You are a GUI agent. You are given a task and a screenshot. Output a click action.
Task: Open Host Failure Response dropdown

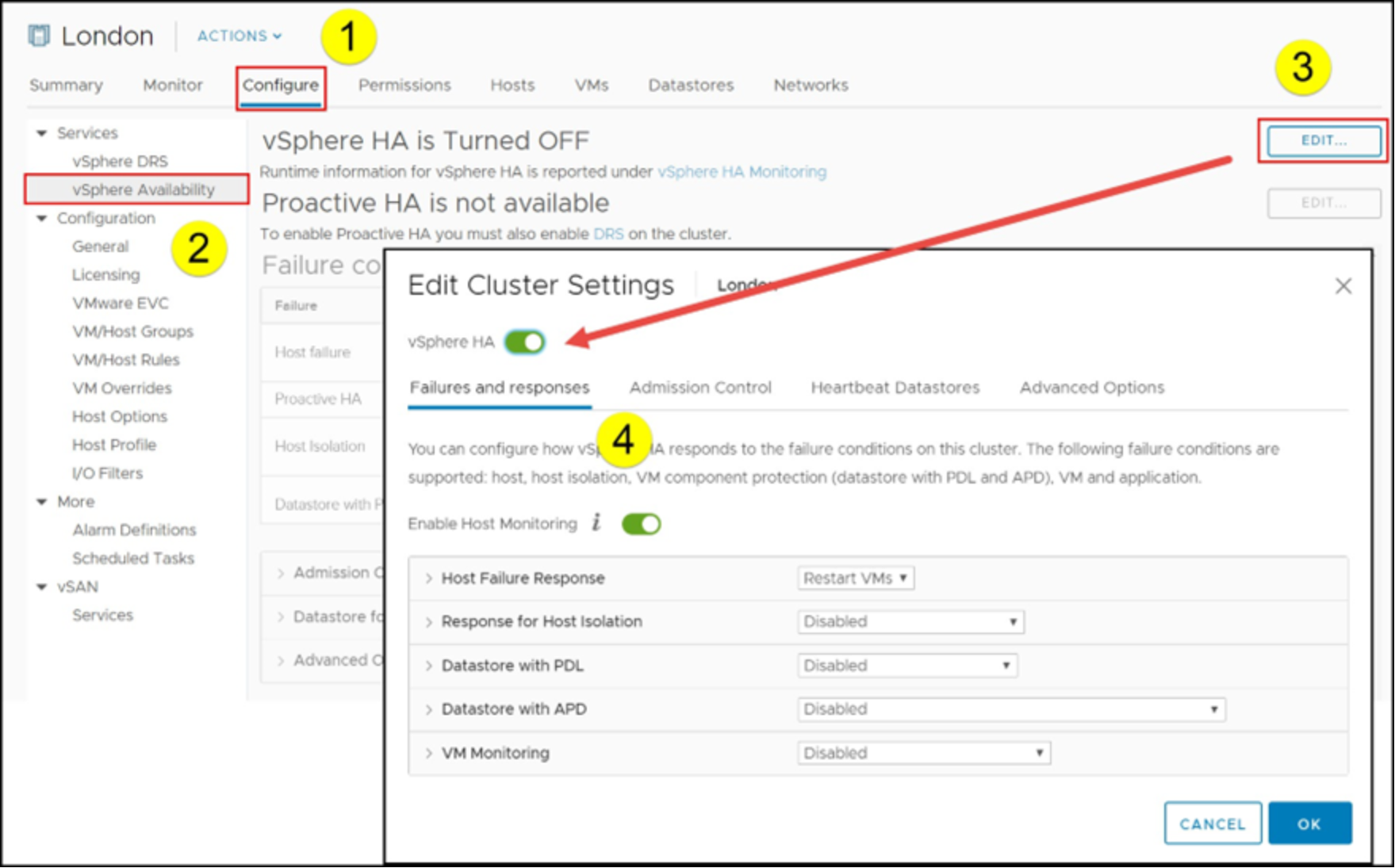(856, 578)
